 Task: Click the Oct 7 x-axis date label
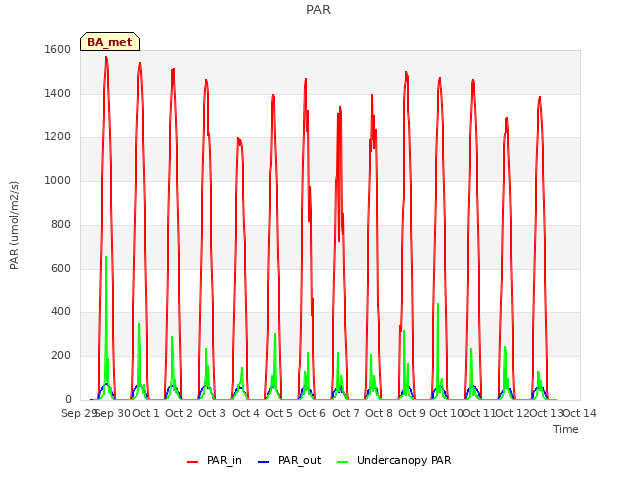coord(346,413)
